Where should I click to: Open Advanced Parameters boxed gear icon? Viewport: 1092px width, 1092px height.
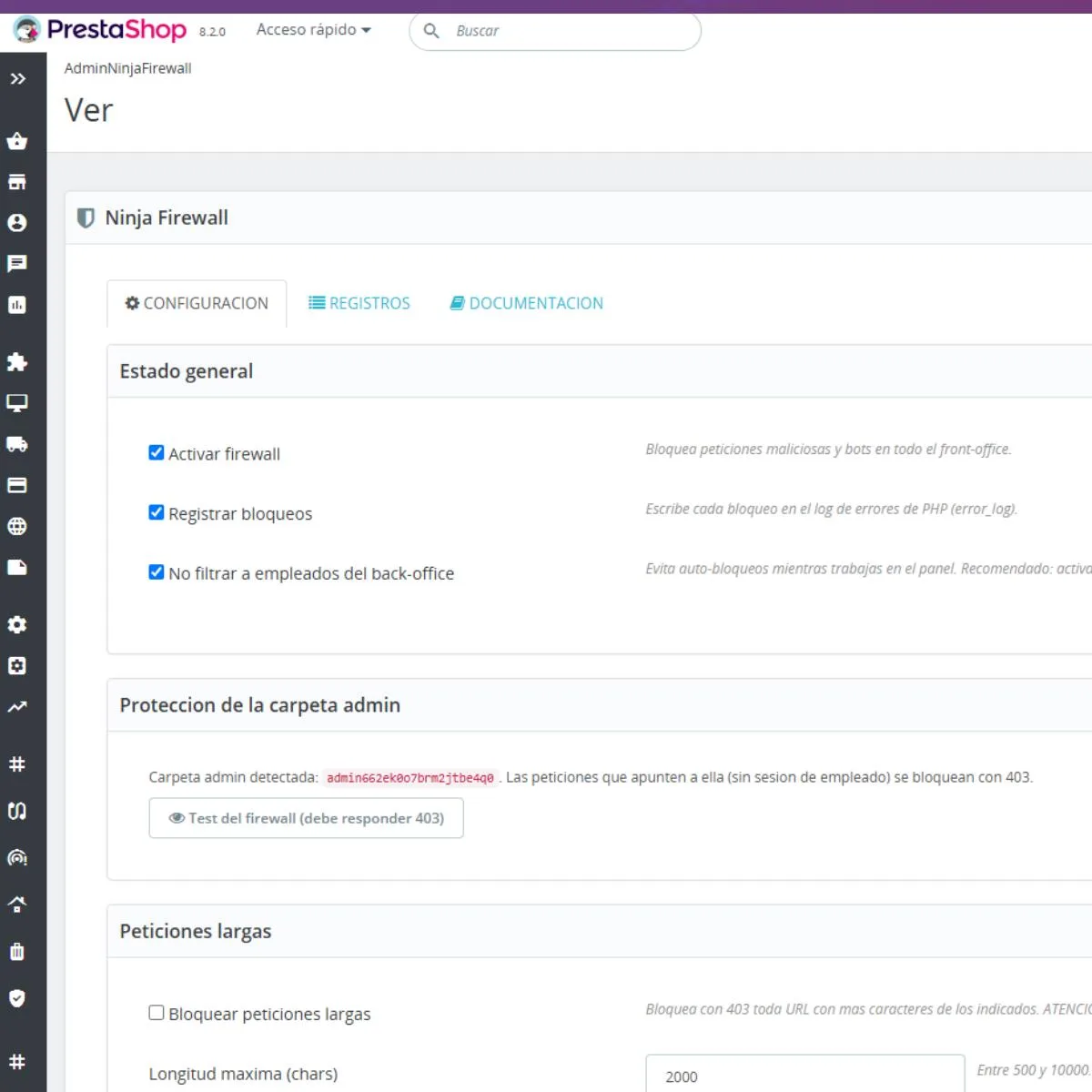coord(17,666)
